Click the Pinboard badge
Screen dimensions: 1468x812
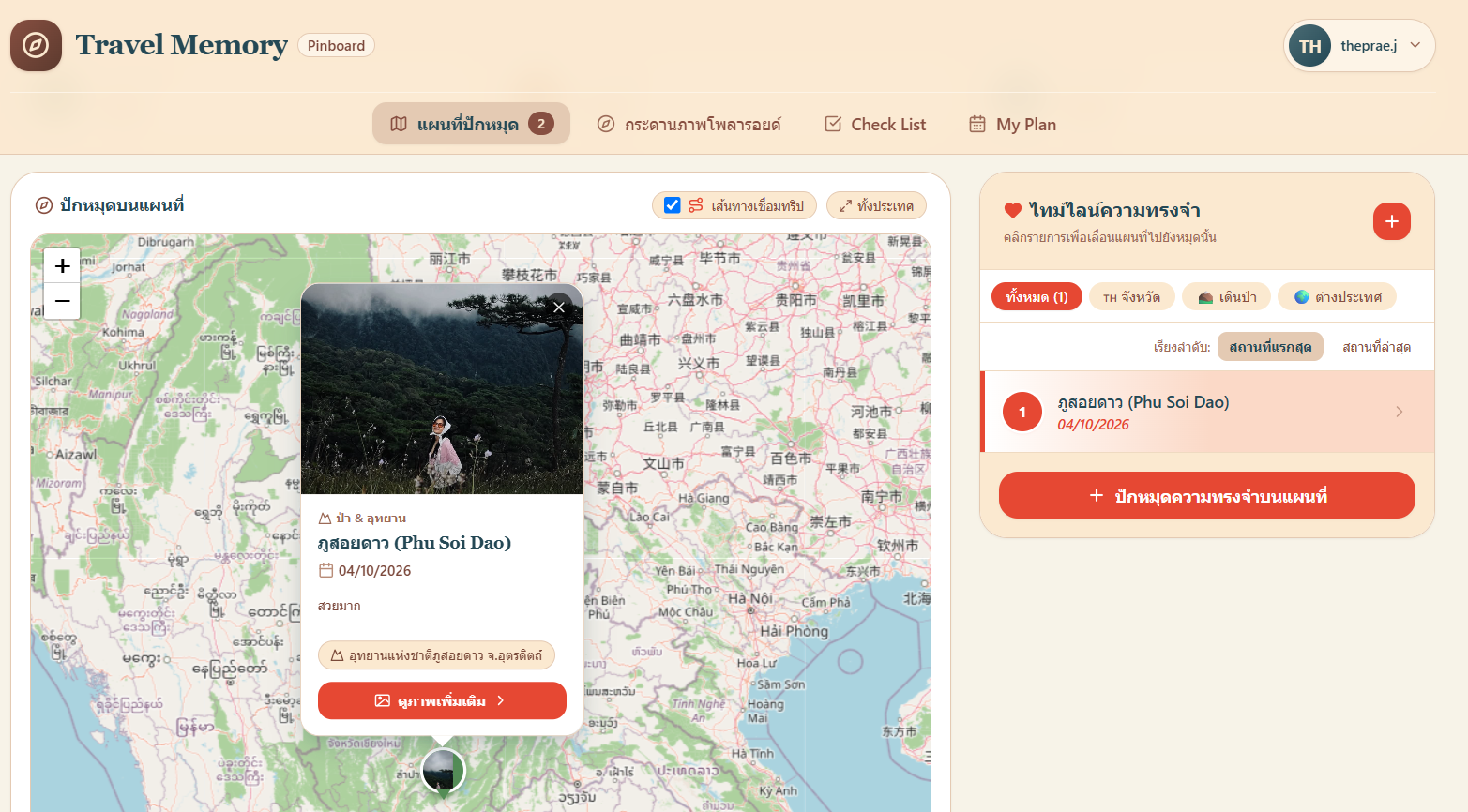(336, 45)
